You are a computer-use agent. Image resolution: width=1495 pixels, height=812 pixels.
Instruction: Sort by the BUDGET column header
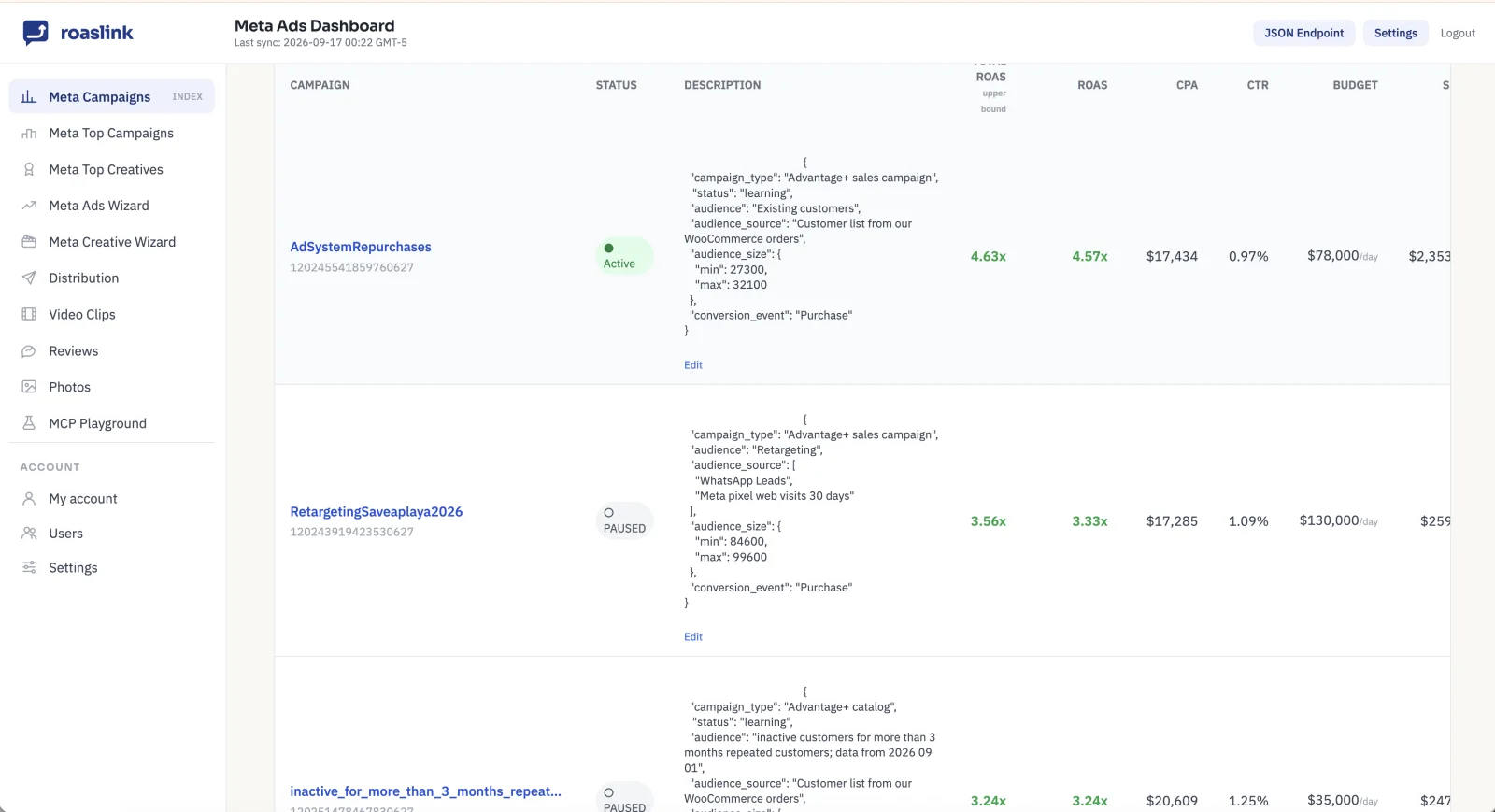pyautogui.click(x=1355, y=85)
